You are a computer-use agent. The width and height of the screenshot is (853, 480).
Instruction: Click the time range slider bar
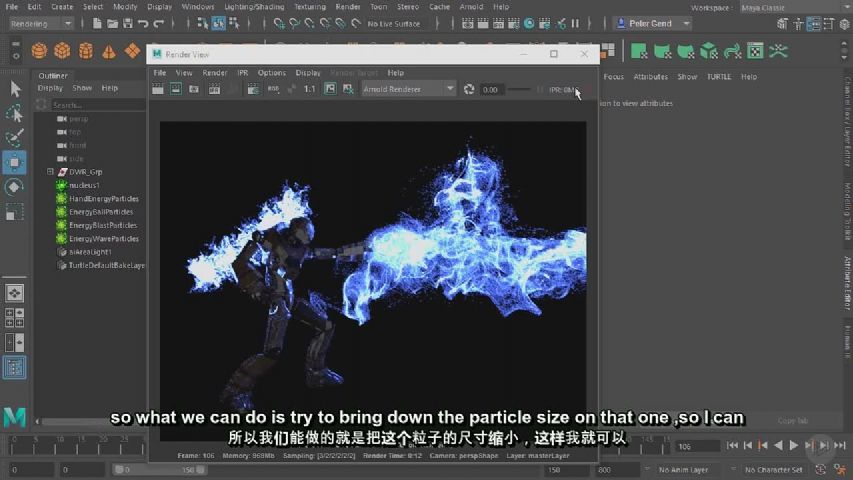pos(160,469)
